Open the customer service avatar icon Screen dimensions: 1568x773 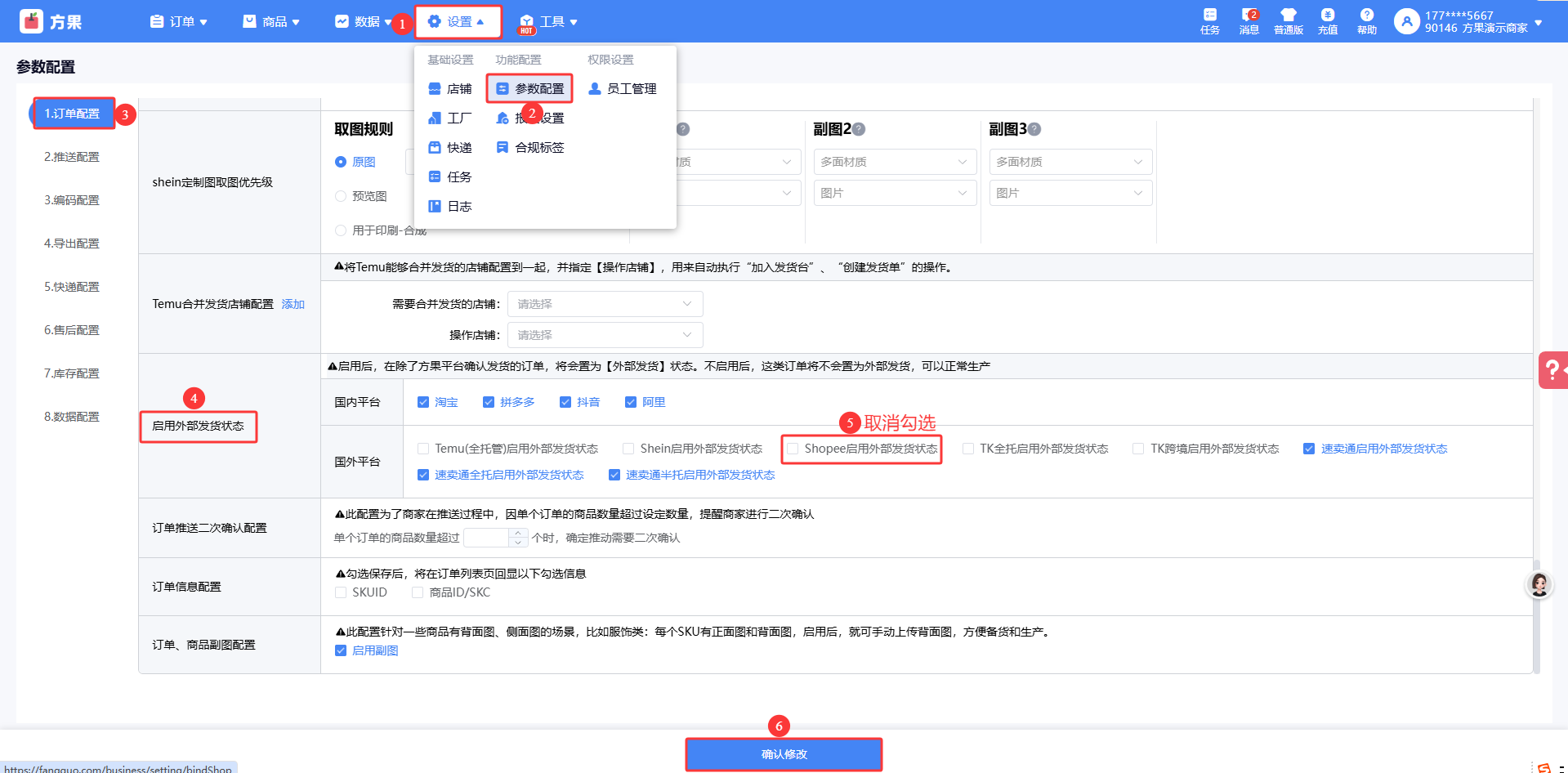[1539, 584]
